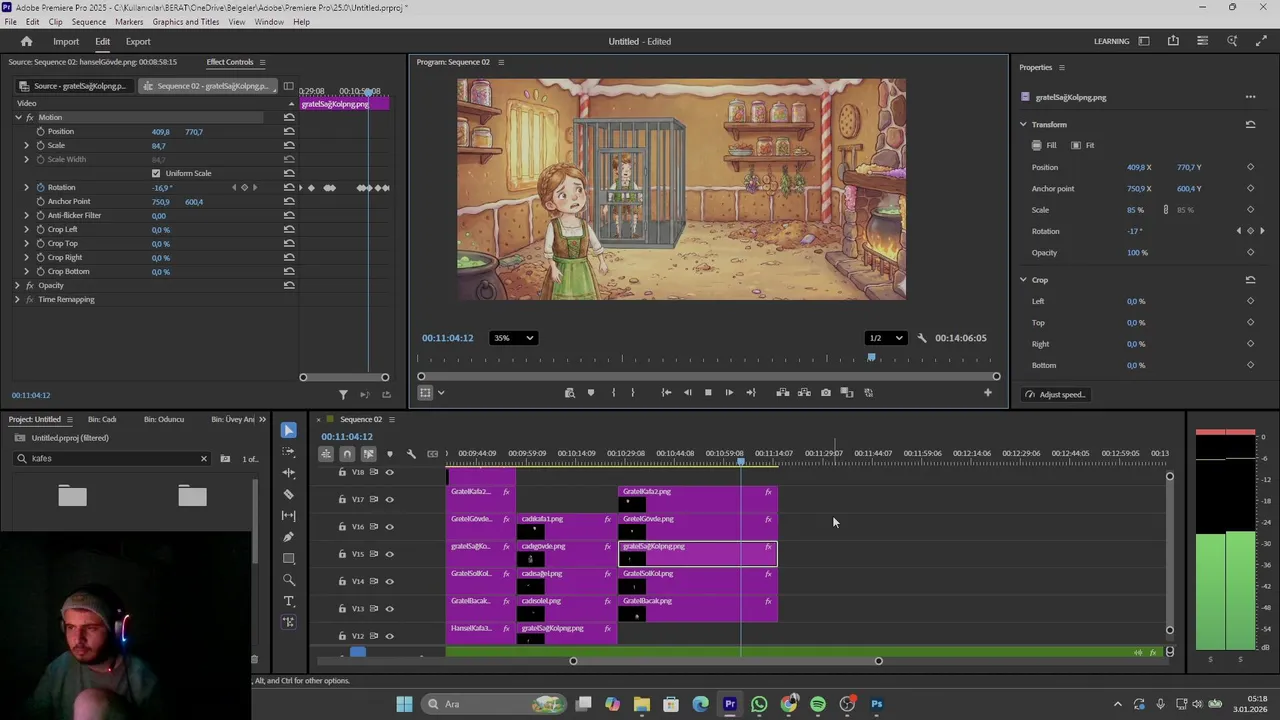The image size is (1280, 720).
Task: Select the Rectangle tool
Action: (x=289, y=558)
